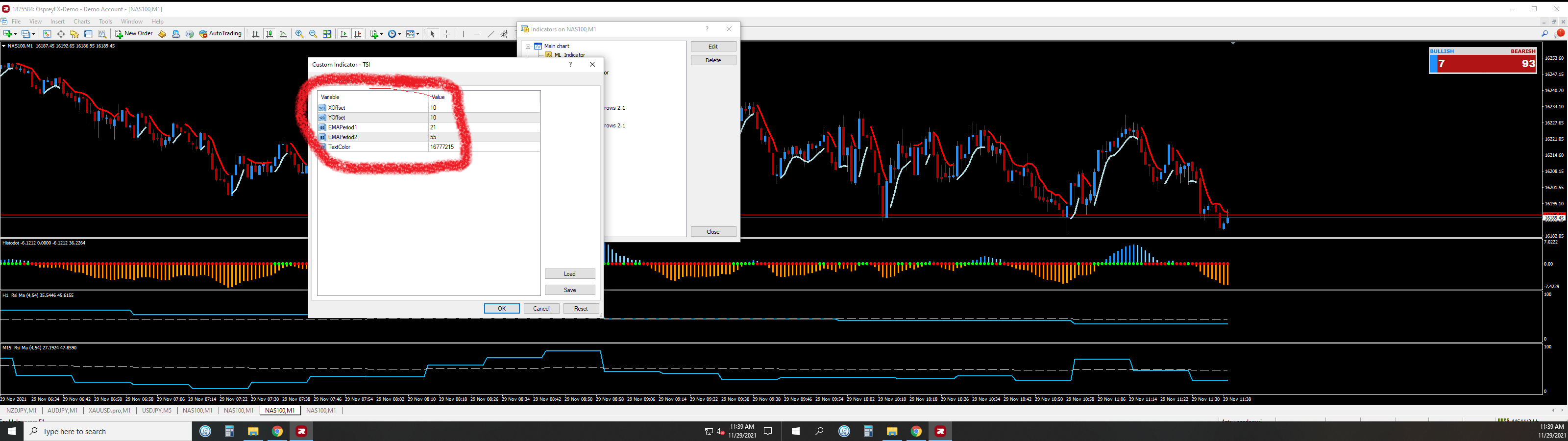Switch to the XAUUSD.pro,M1 chart tab
1568x441 pixels.
(x=110, y=411)
